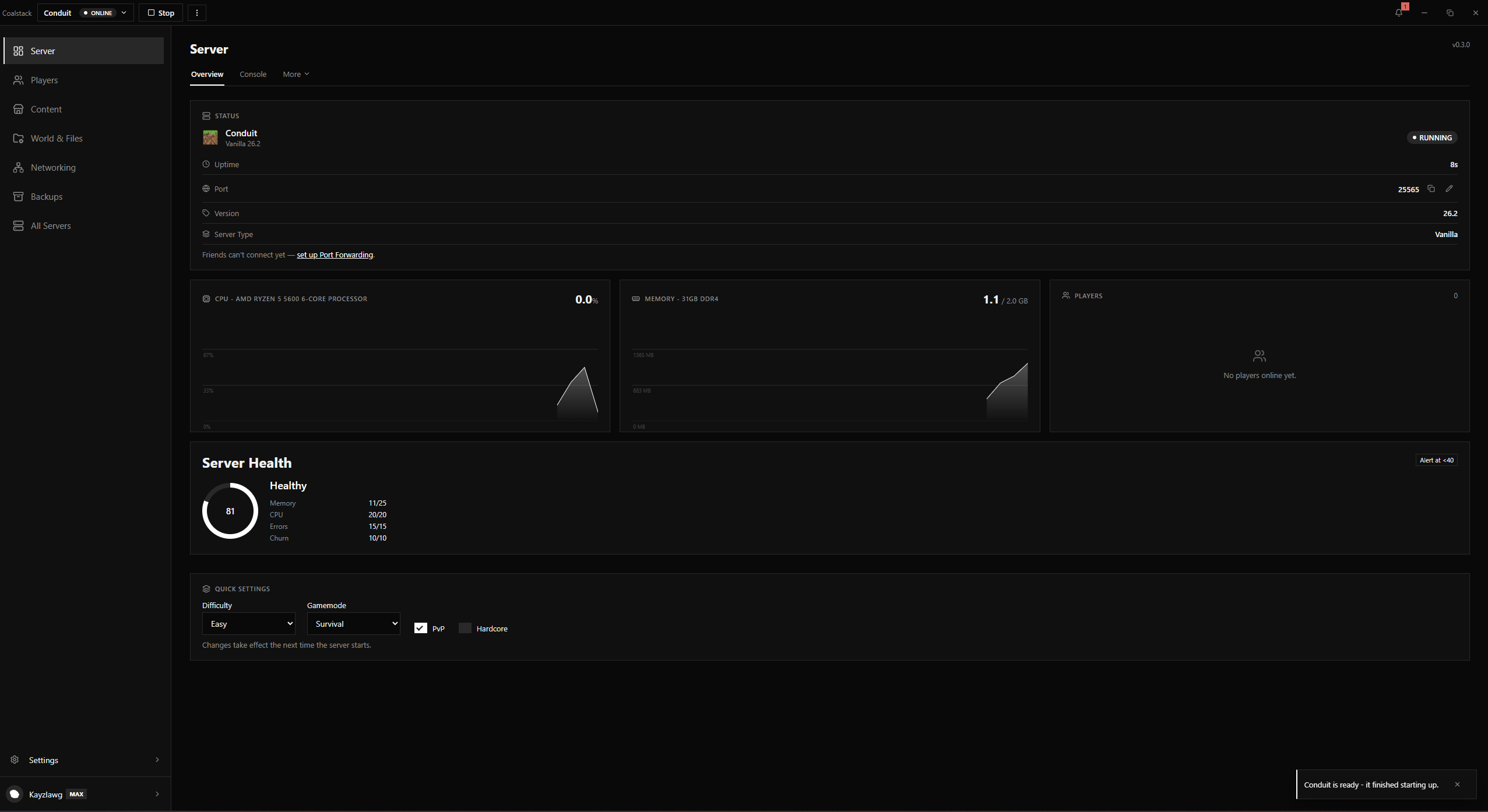1488x812 pixels.
Task: Copy the port 25565 number
Action: click(1431, 189)
